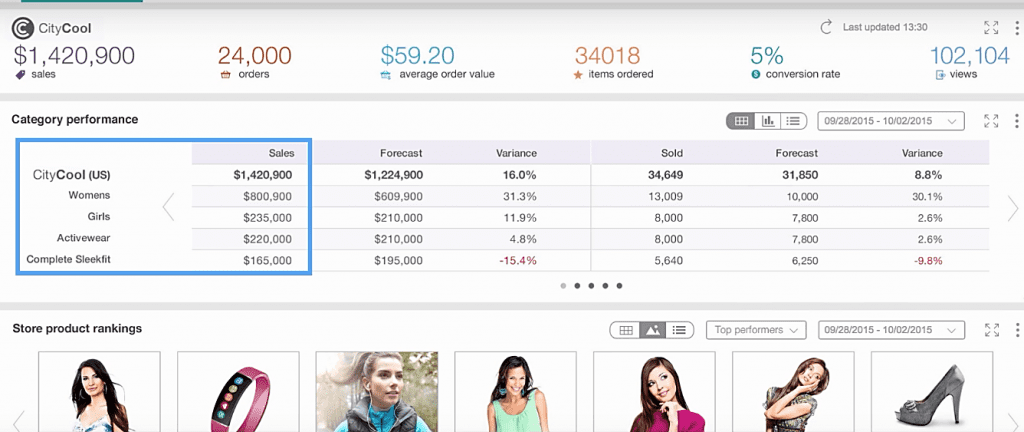Switch Category performance to list view

pyautogui.click(x=793, y=121)
